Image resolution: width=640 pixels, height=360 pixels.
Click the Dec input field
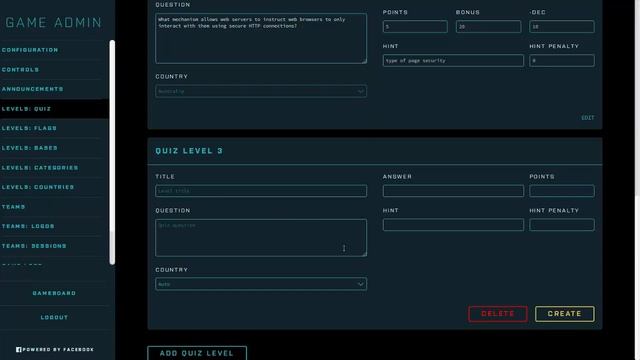click(562, 27)
